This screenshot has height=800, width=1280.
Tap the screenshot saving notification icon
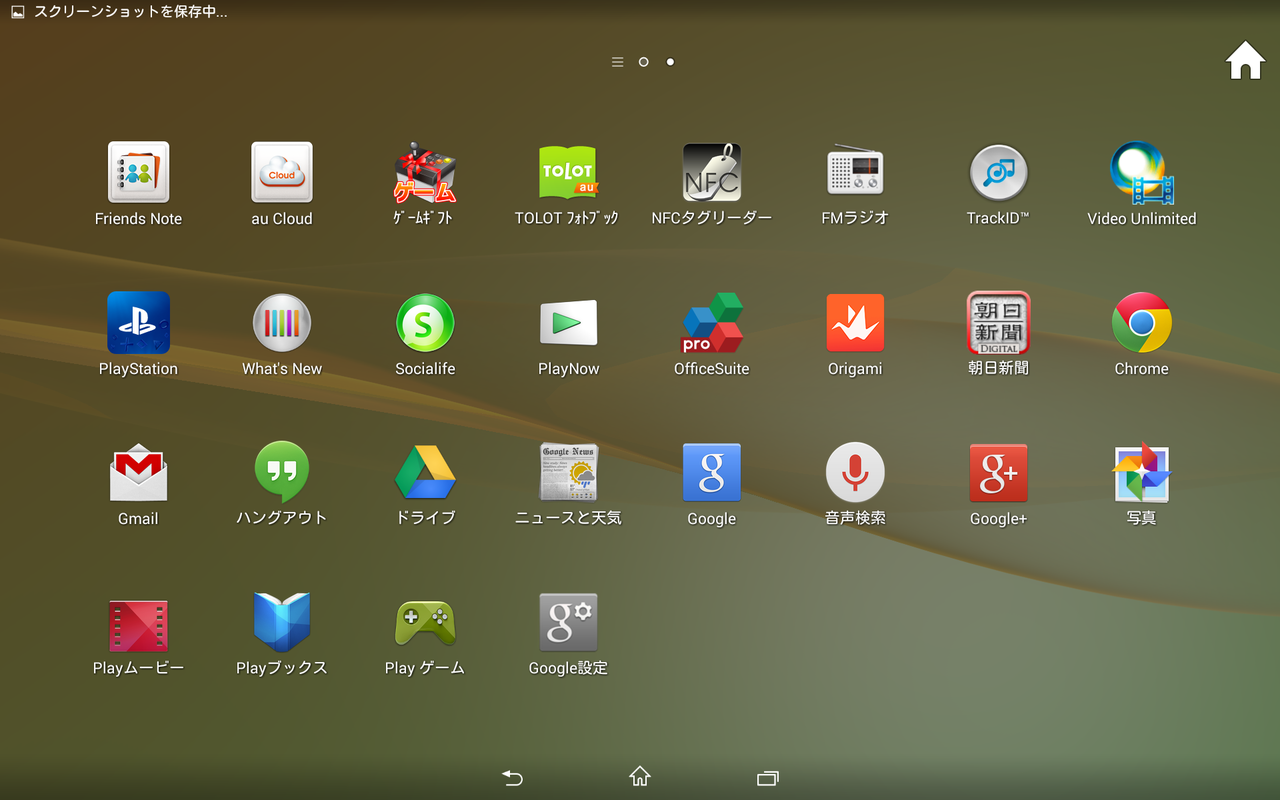click(x=17, y=12)
